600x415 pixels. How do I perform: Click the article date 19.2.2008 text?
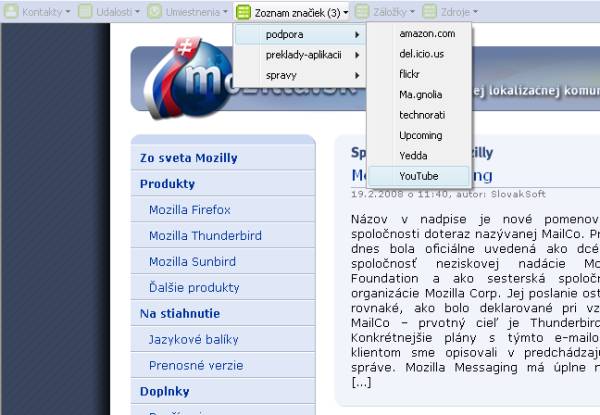(x=377, y=194)
